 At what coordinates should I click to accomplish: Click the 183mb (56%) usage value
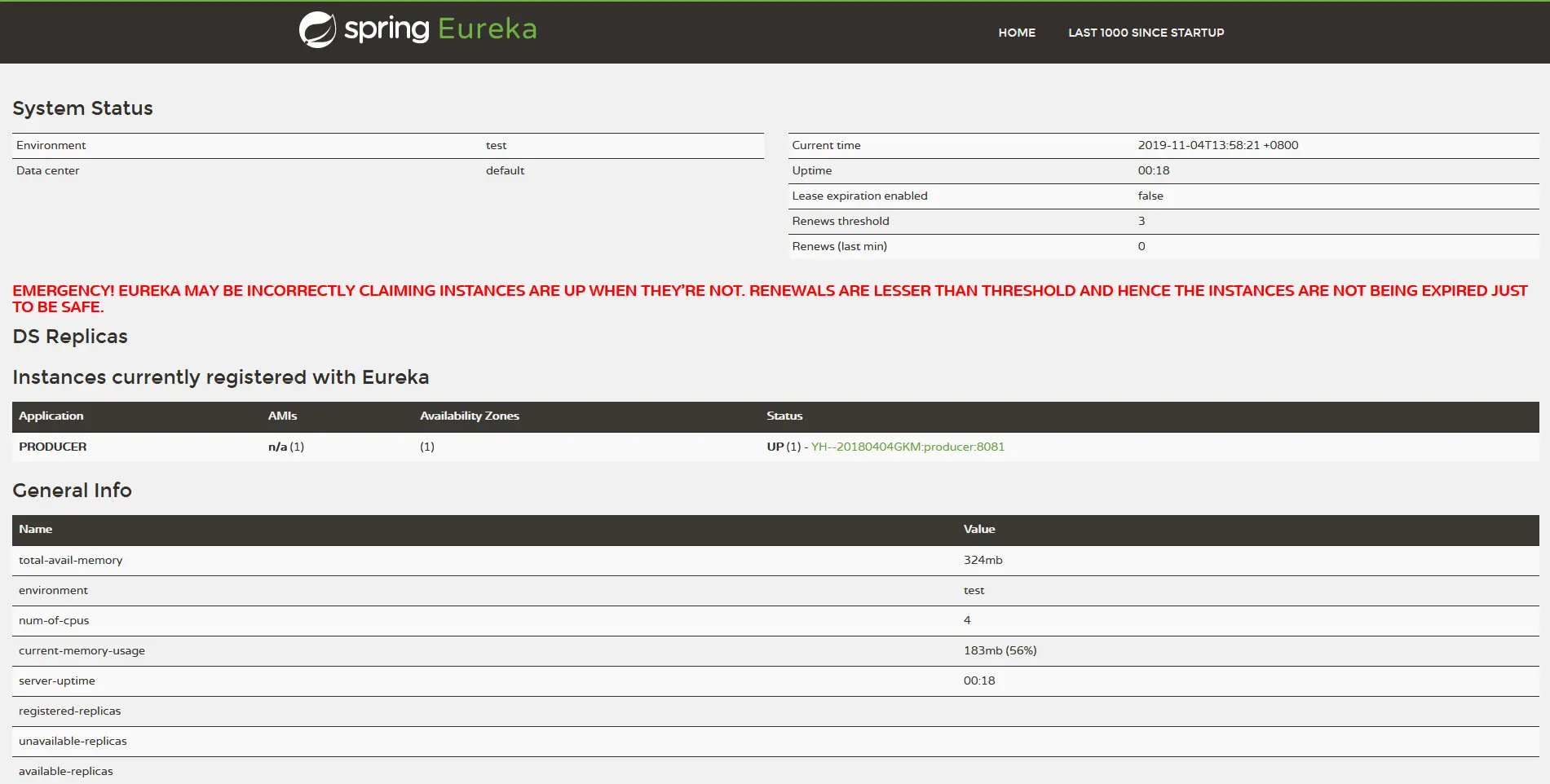(1000, 650)
